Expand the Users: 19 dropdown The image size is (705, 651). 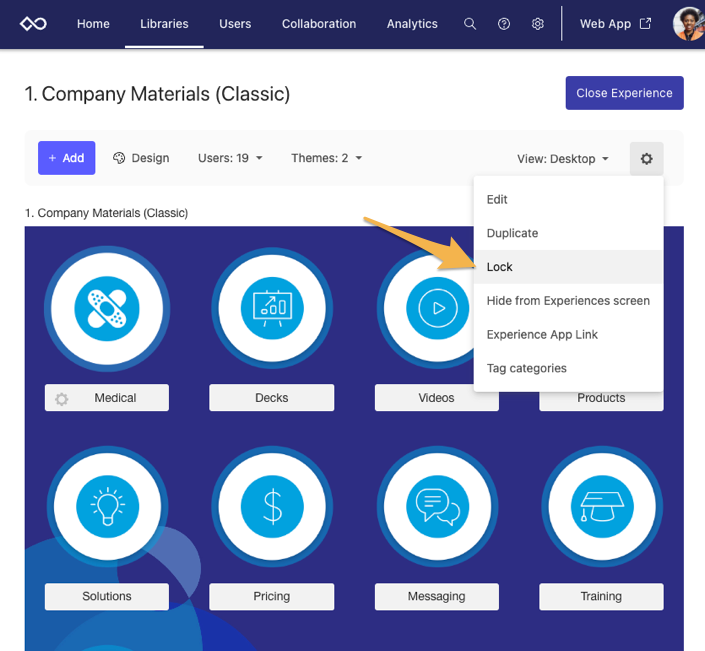pyautogui.click(x=230, y=158)
